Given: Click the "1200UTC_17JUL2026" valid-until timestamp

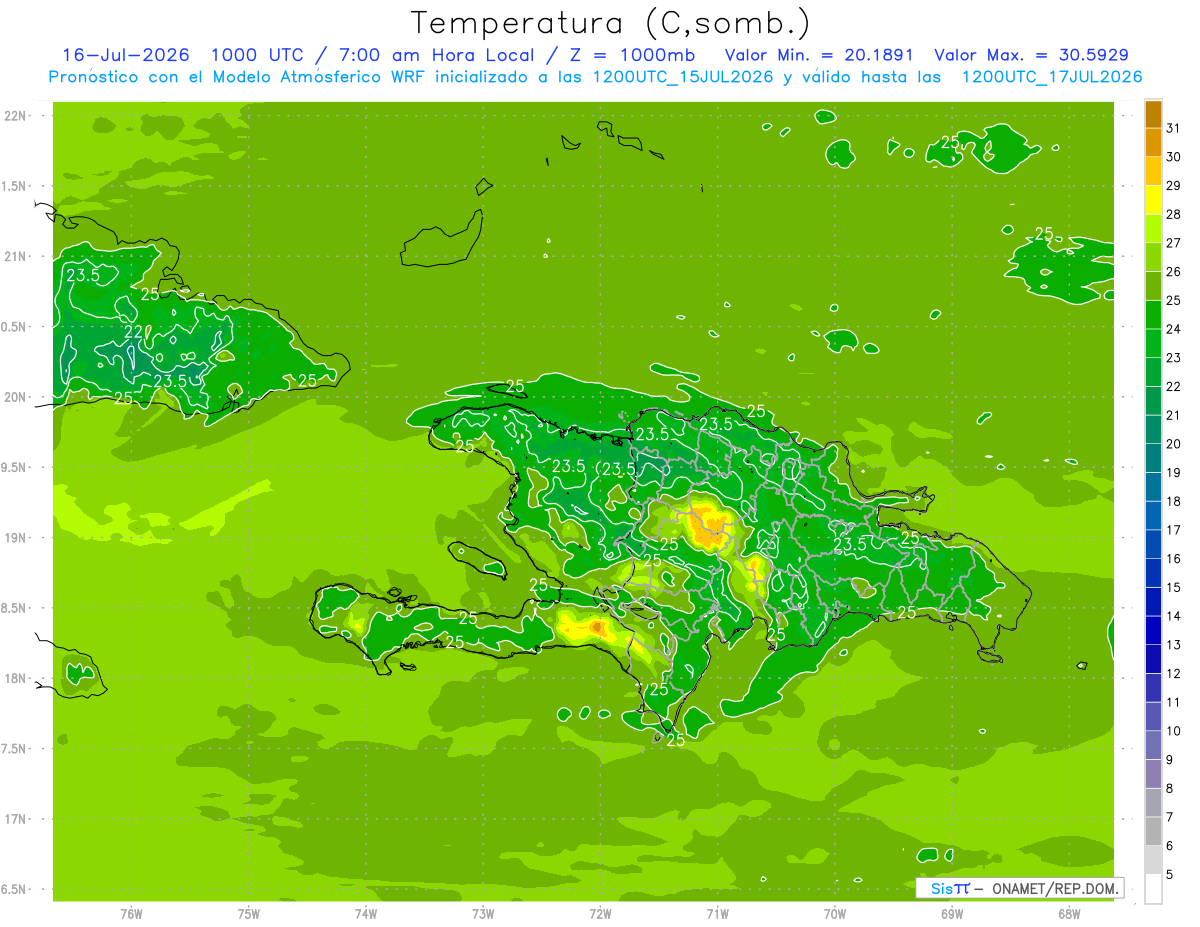Looking at the screenshot, I should (1052, 77).
